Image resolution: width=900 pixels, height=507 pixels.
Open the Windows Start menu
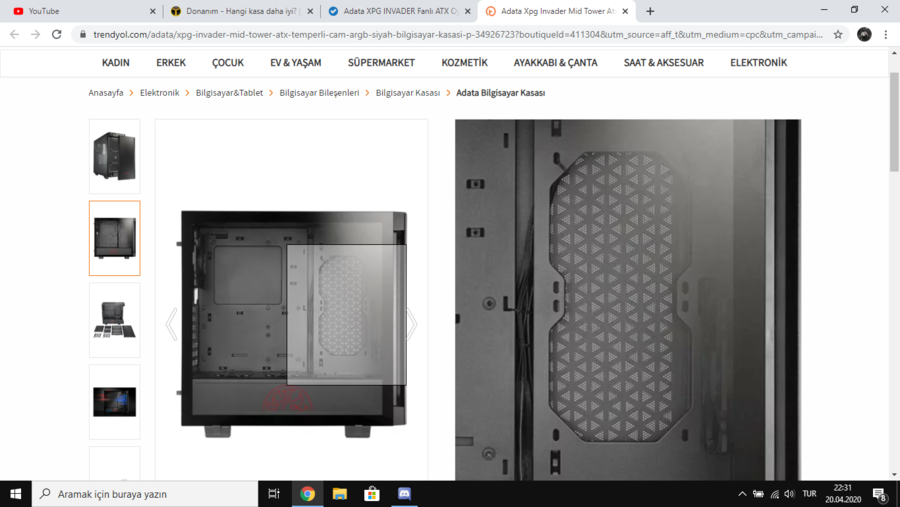click(15, 494)
